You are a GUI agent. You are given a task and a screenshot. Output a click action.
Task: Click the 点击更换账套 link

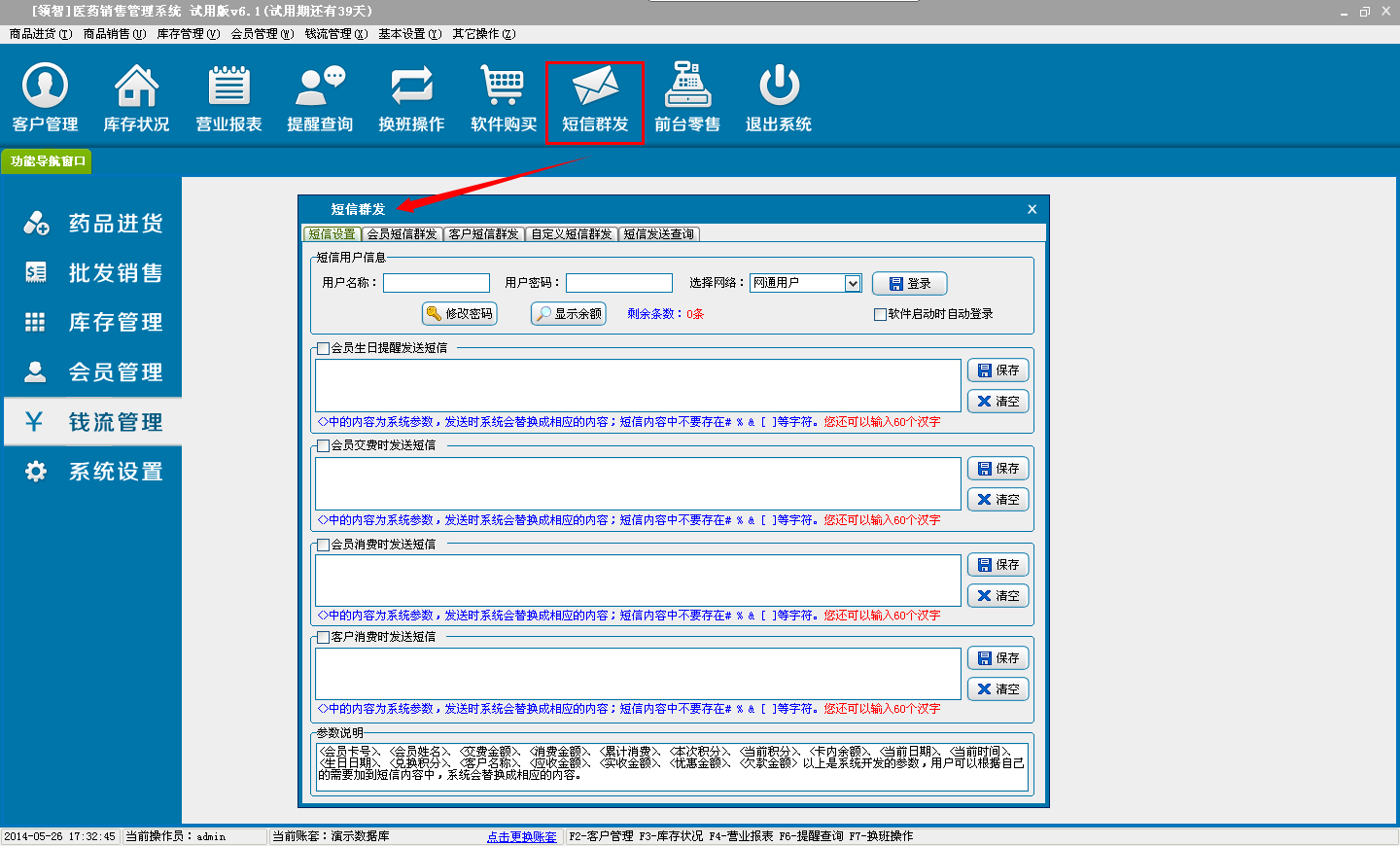[522, 836]
